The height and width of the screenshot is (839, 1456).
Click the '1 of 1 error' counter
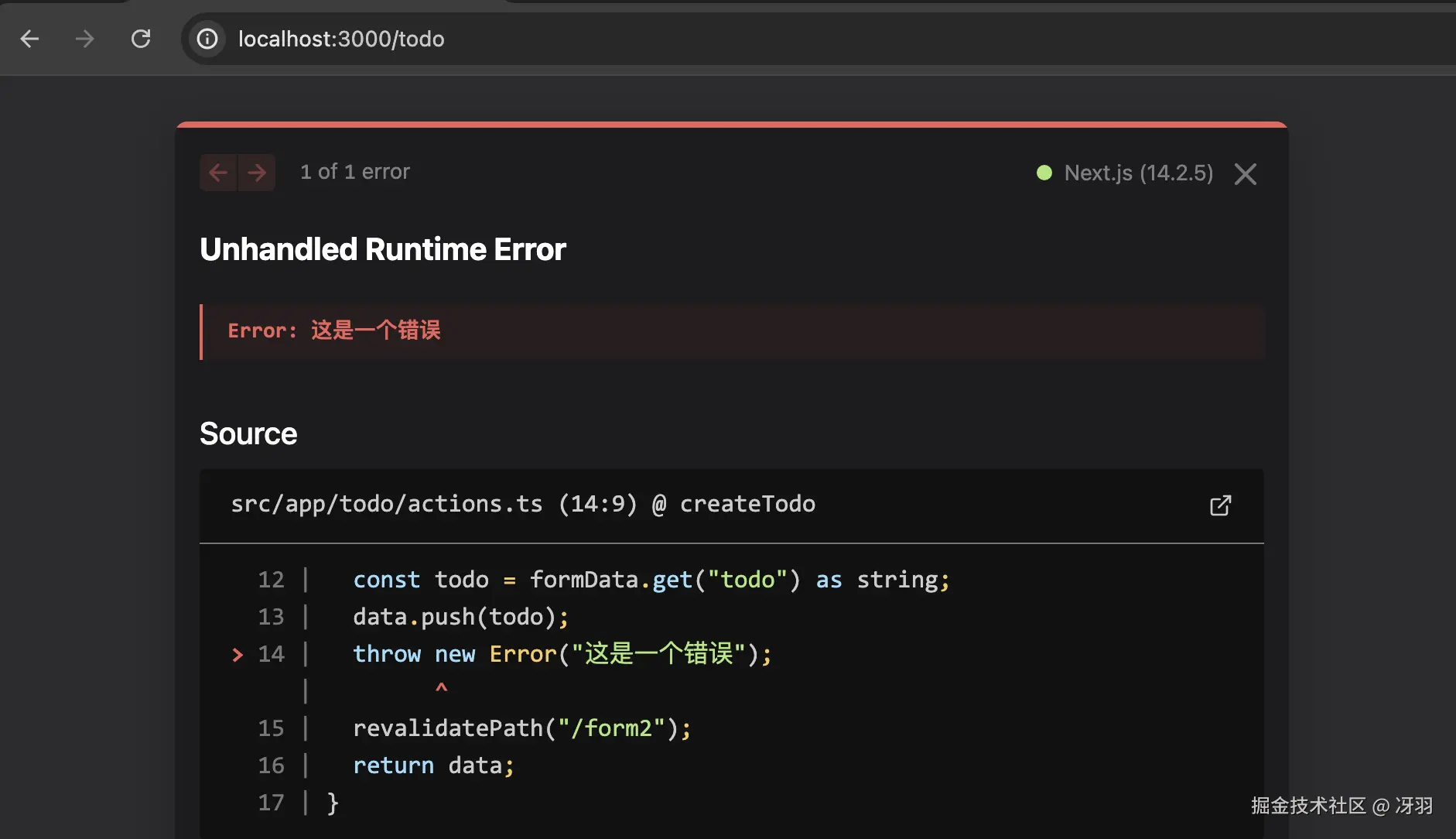point(355,172)
